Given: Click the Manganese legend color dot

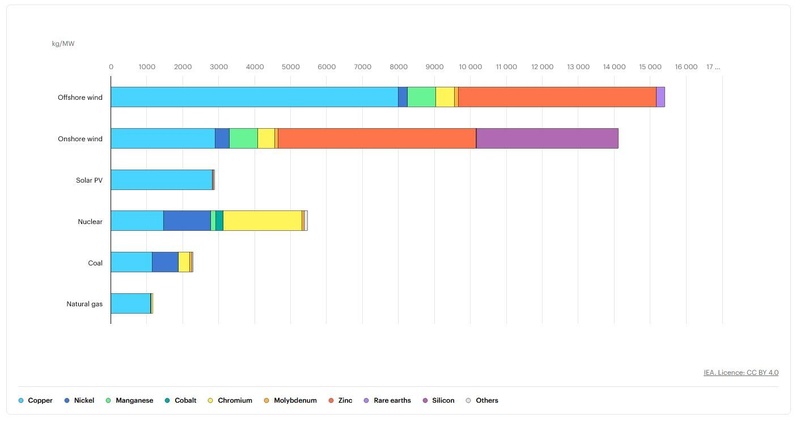Looking at the screenshot, I should [108, 400].
